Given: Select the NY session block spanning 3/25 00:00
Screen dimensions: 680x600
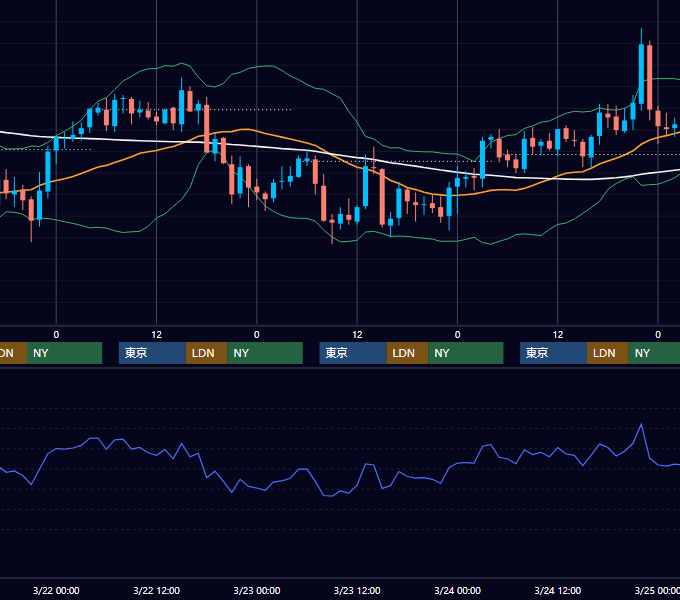Looking at the screenshot, I should (654, 353).
